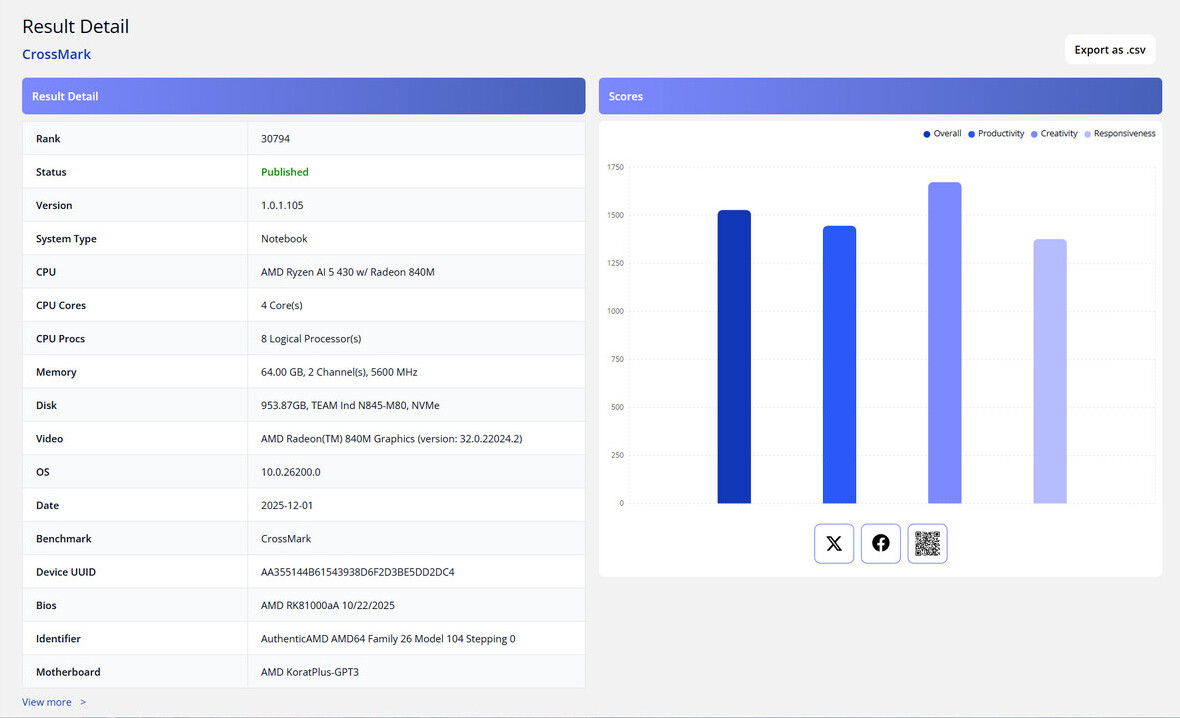Image resolution: width=1180 pixels, height=718 pixels.
Task: Click the Export as .csv button
Action: [x=1110, y=50]
